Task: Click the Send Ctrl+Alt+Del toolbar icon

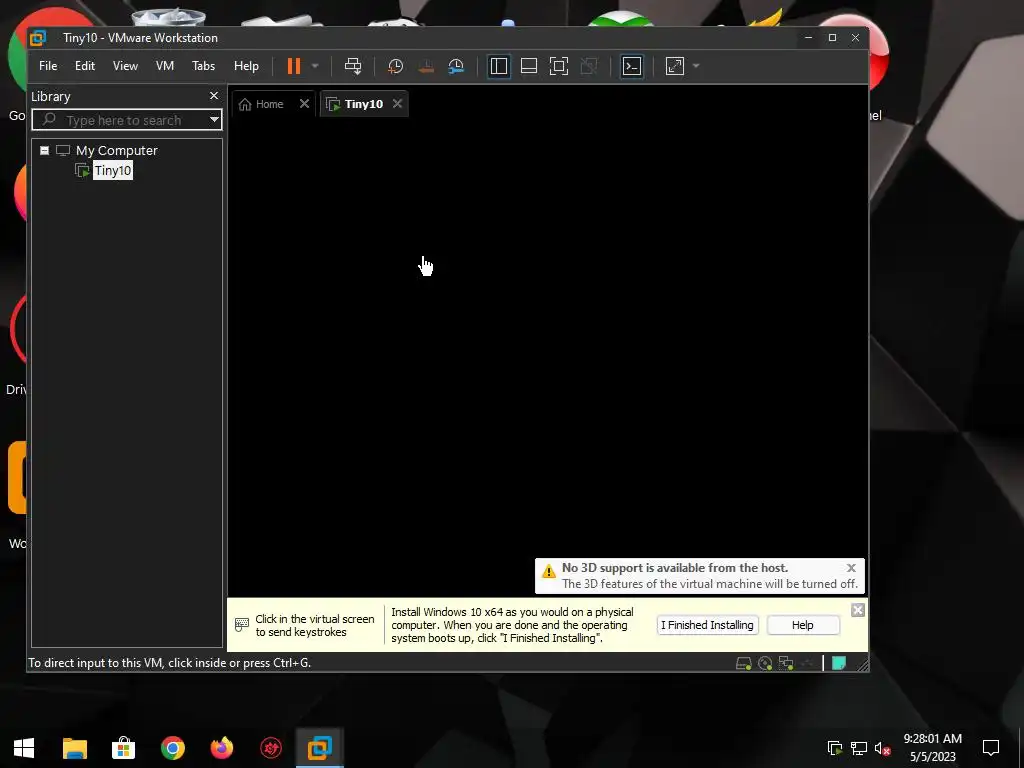Action: pos(353,66)
